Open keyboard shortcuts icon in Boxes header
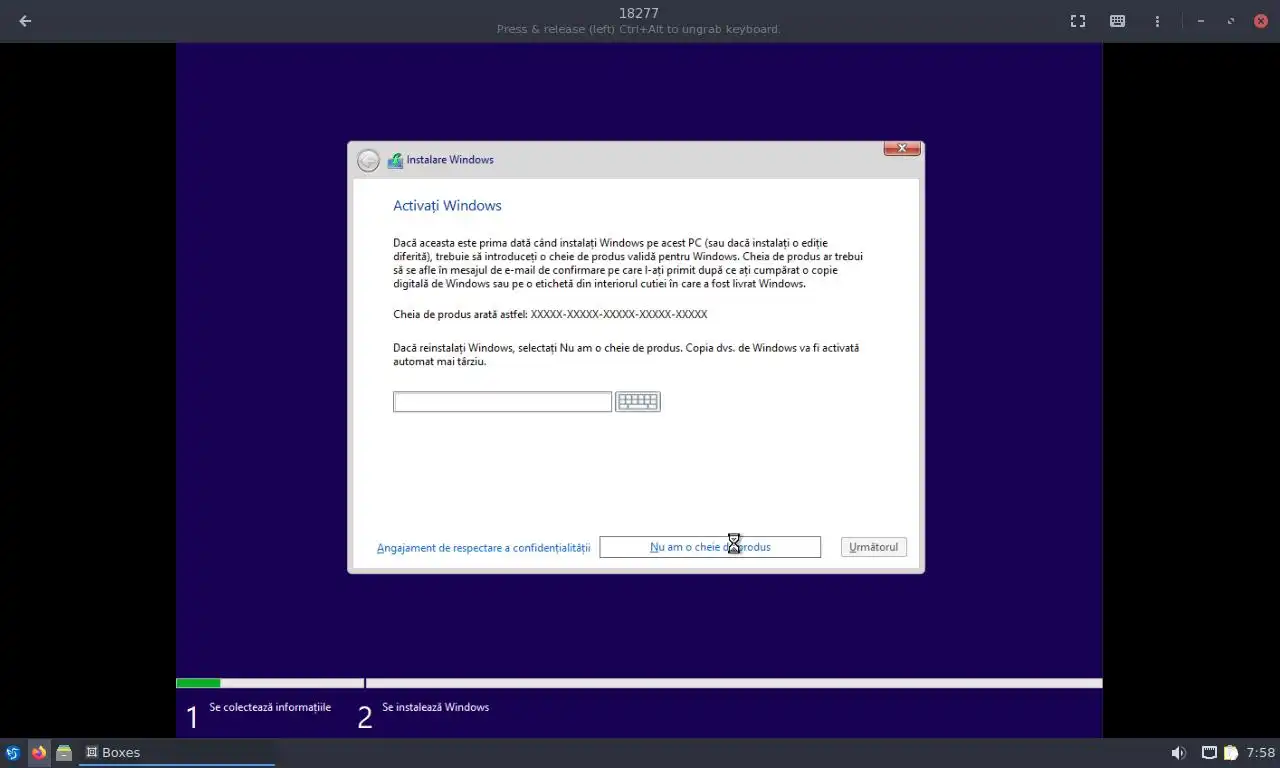Viewport: 1280px width, 768px height. 1118,21
